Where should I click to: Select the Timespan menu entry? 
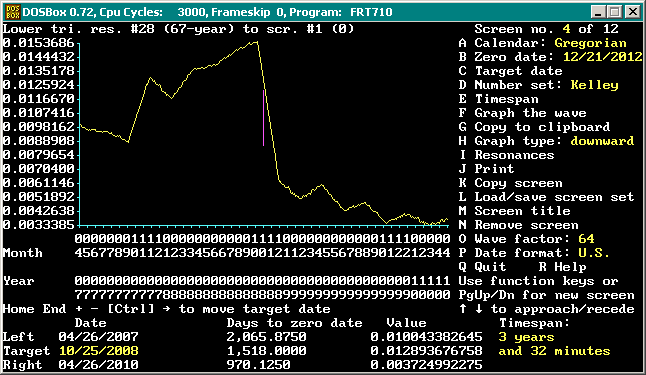click(499, 99)
